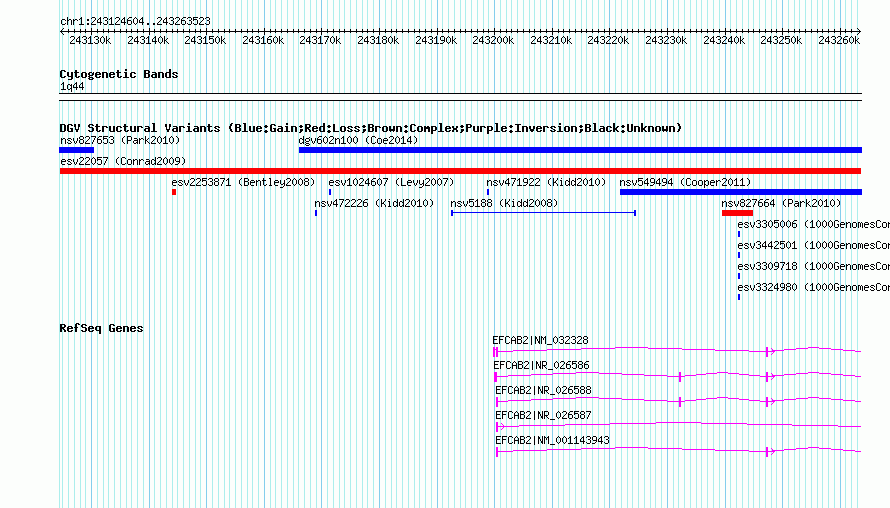The width and height of the screenshot is (890, 508).
Task: Select the dgv602n100 (Coe2014) blue variant bar
Action: pos(580,150)
